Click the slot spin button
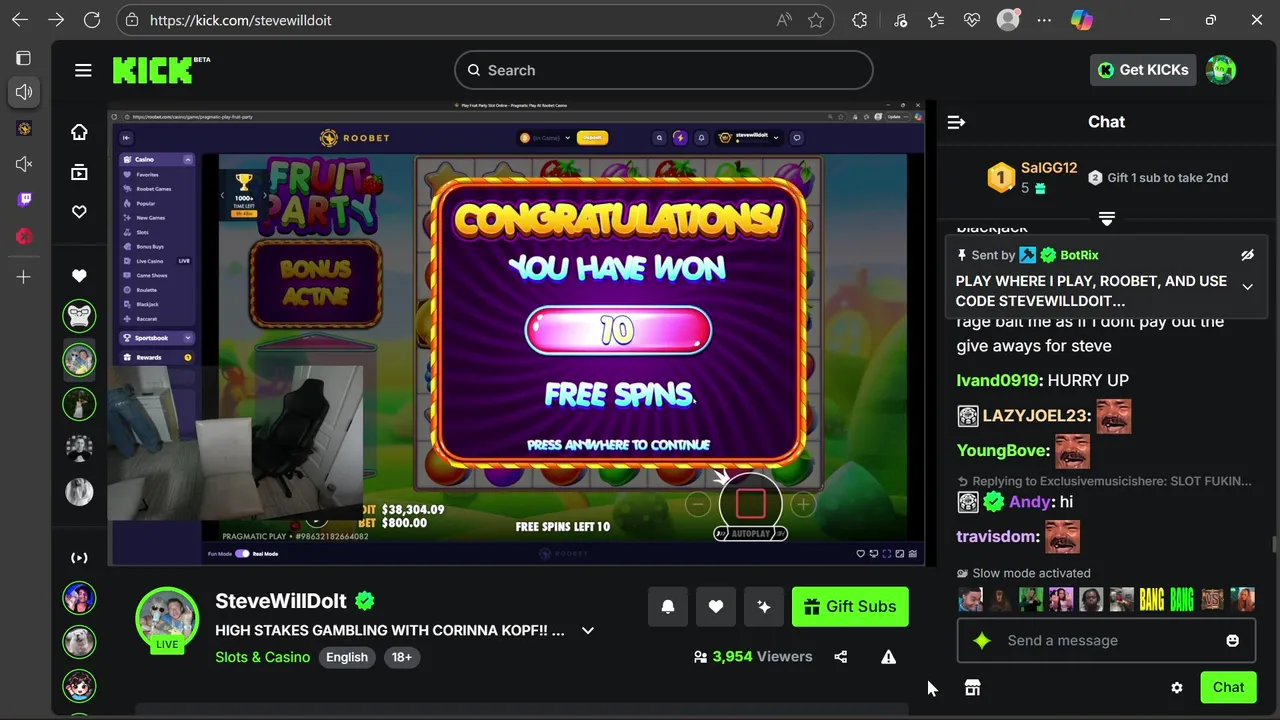Viewport: 1280px width, 720px height. click(x=750, y=504)
